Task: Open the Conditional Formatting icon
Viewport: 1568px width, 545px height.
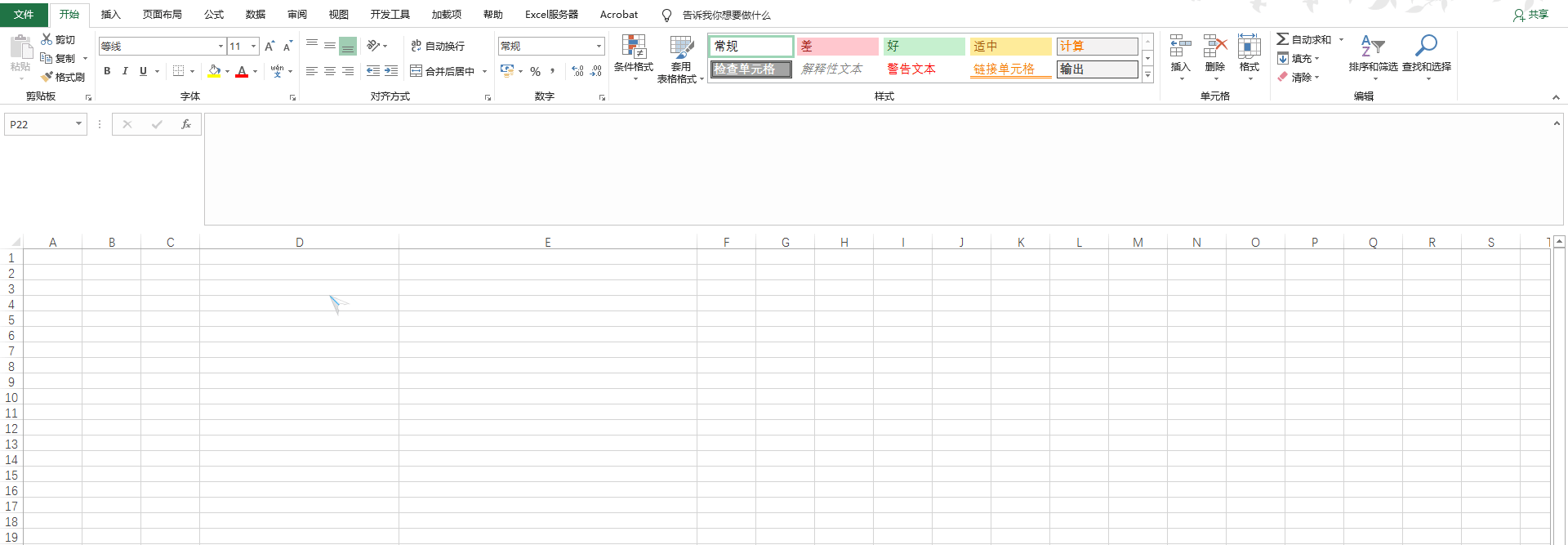Action: (x=634, y=47)
